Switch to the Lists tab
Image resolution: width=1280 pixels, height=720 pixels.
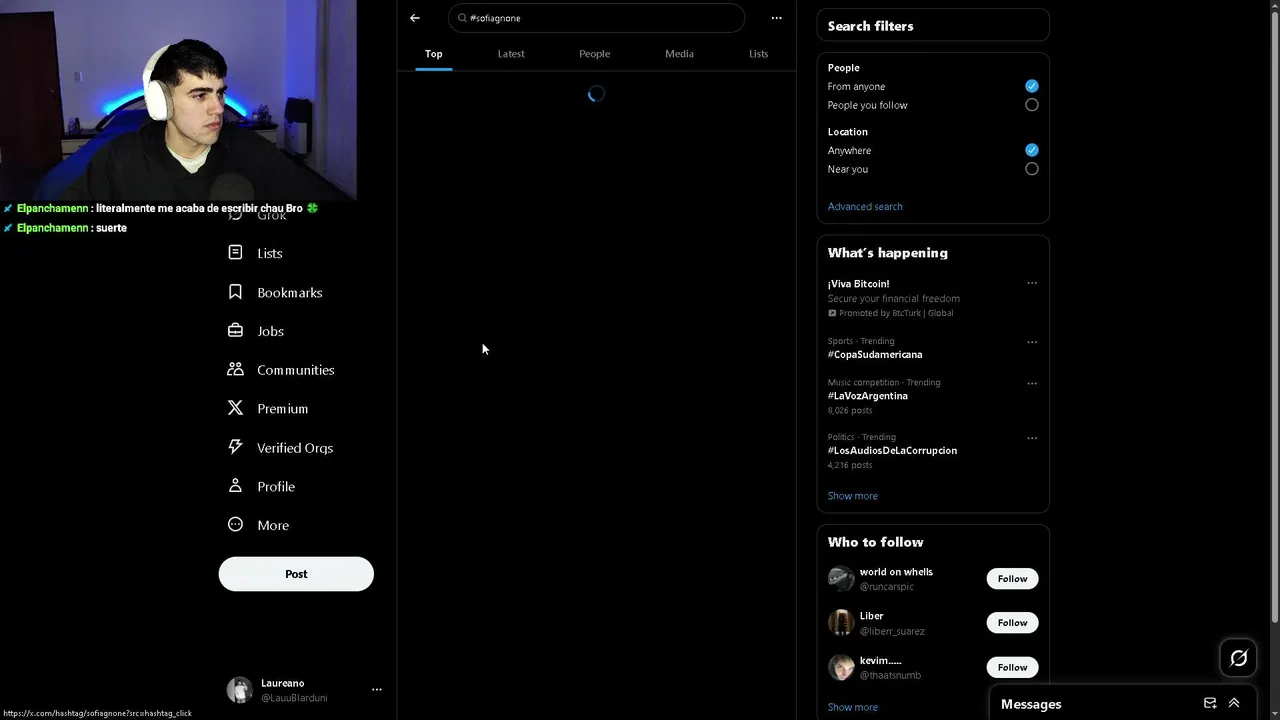pyautogui.click(x=758, y=54)
